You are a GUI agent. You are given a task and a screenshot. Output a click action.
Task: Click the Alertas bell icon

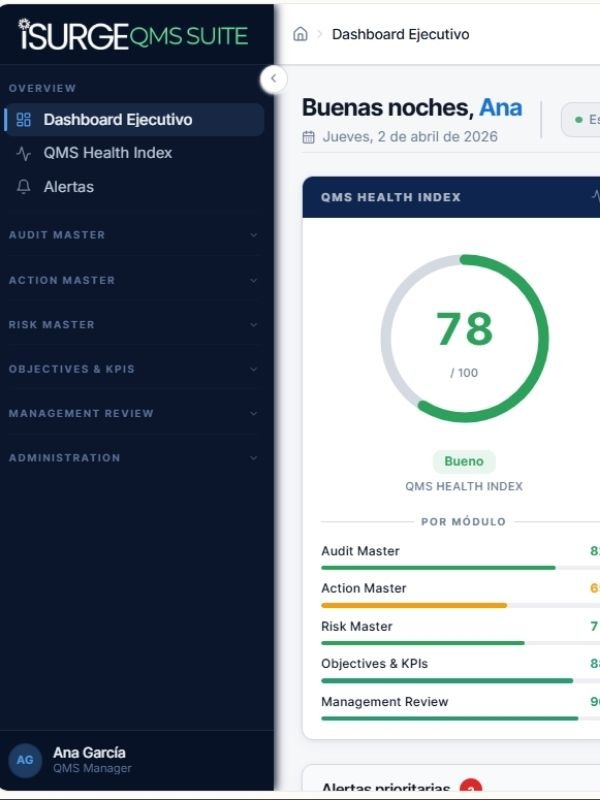[x=23, y=187]
